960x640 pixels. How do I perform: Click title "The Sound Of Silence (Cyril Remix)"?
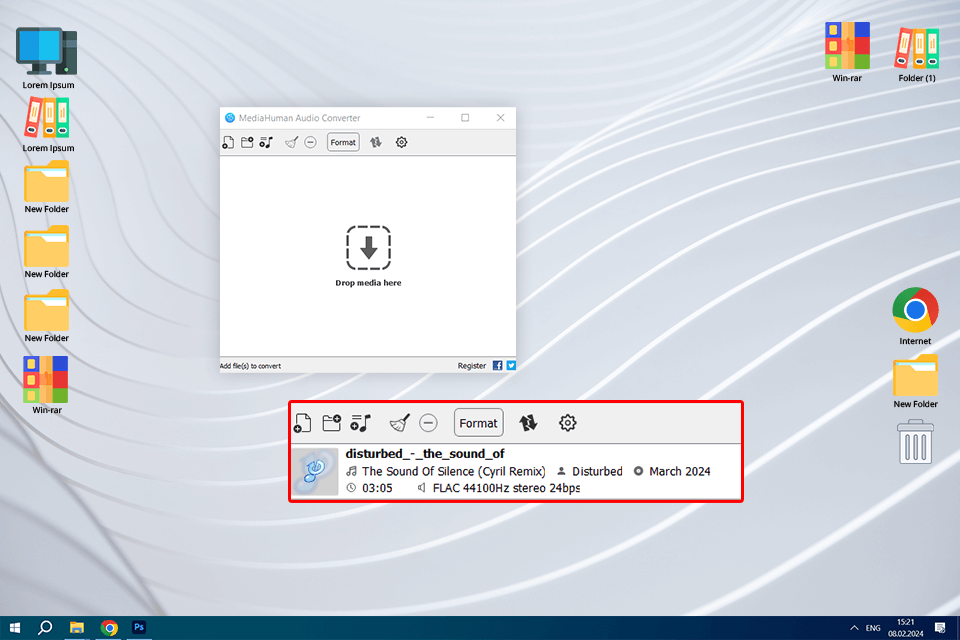[454, 472]
